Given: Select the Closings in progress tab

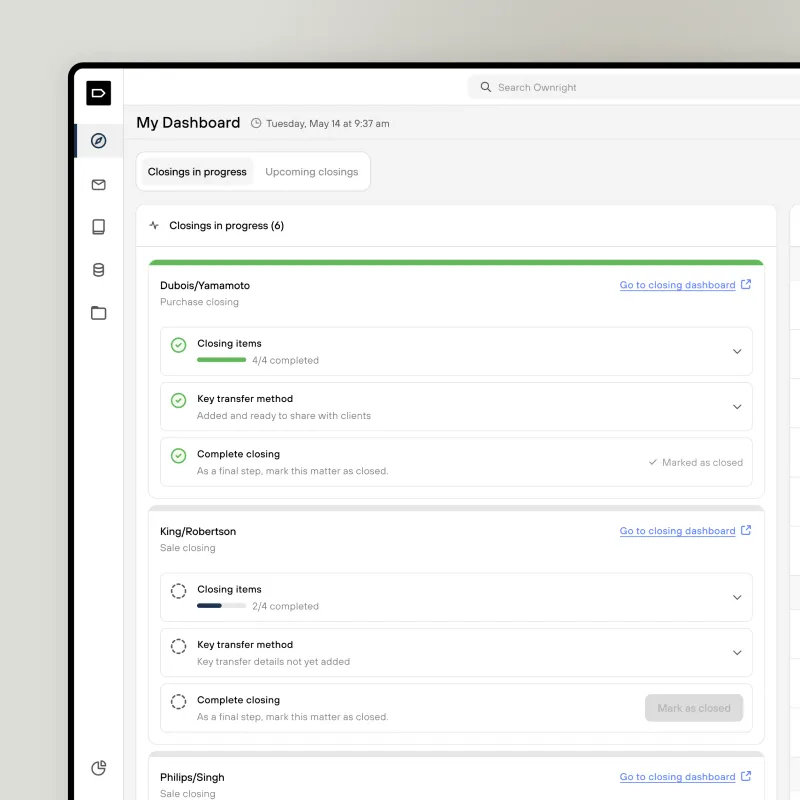Looking at the screenshot, I should pyautogui.click(x=197, y=172).
